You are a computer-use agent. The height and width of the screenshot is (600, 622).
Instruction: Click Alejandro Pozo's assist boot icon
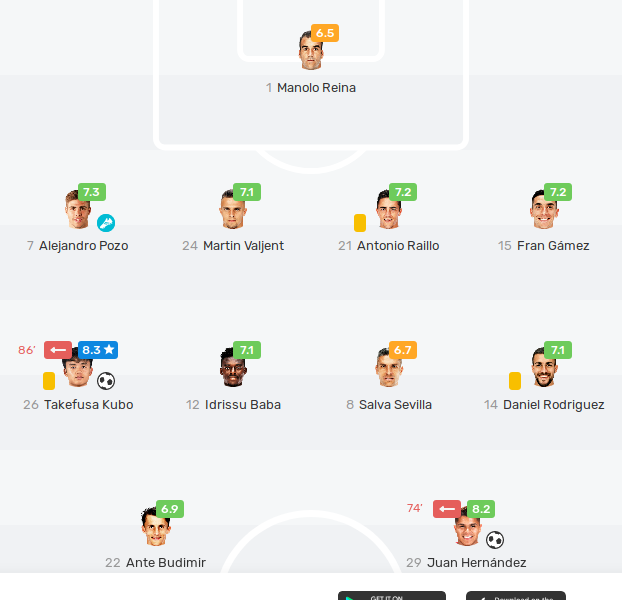coord(106,223)
